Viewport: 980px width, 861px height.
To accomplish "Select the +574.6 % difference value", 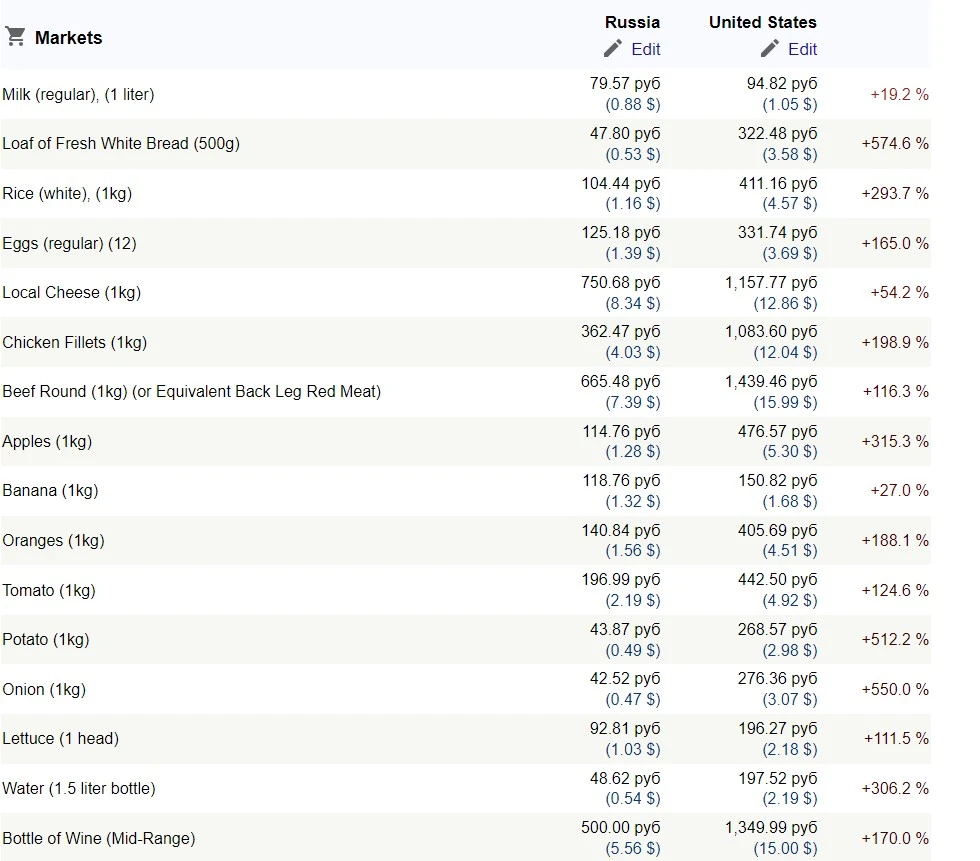I will 895,144.
